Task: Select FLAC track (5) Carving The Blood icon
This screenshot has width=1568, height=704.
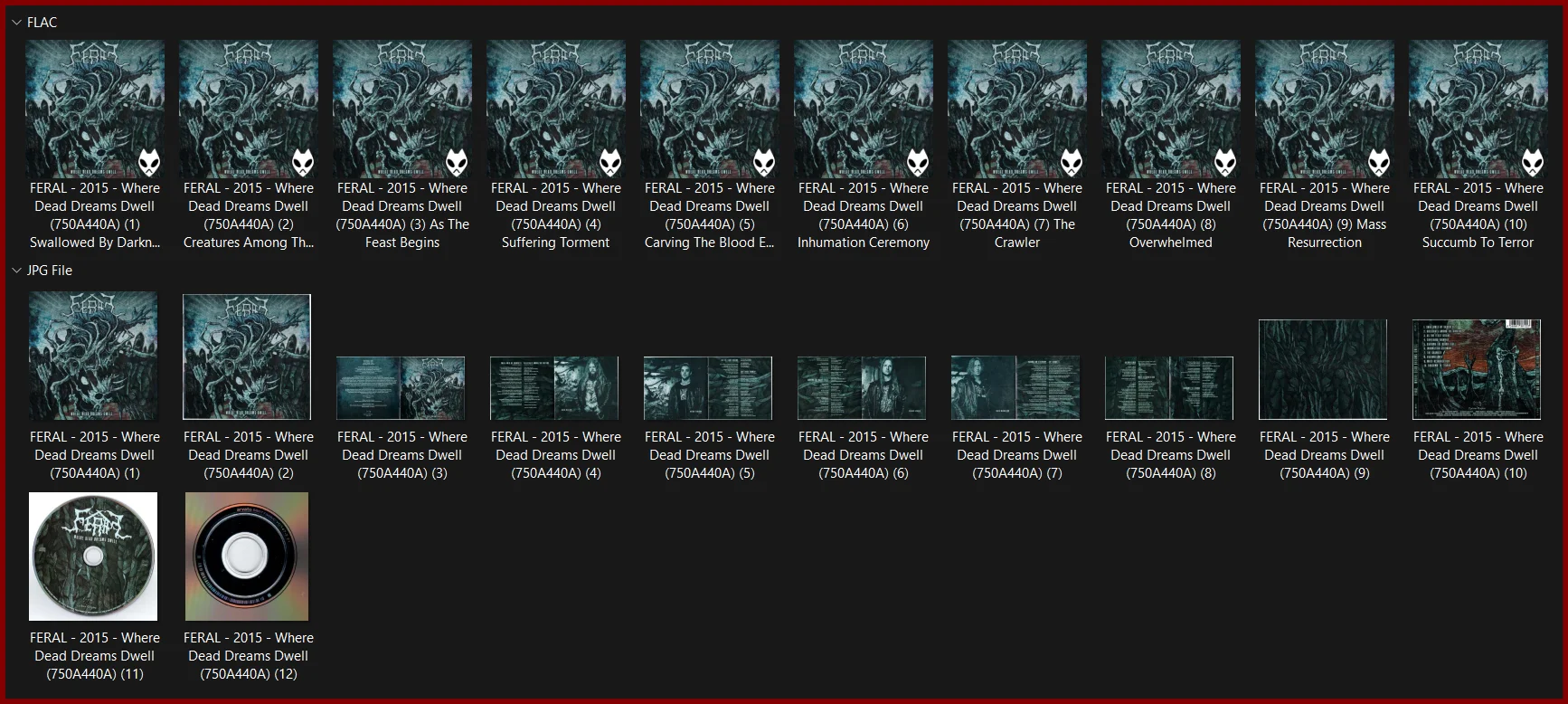Action: [x=710, y=109]
